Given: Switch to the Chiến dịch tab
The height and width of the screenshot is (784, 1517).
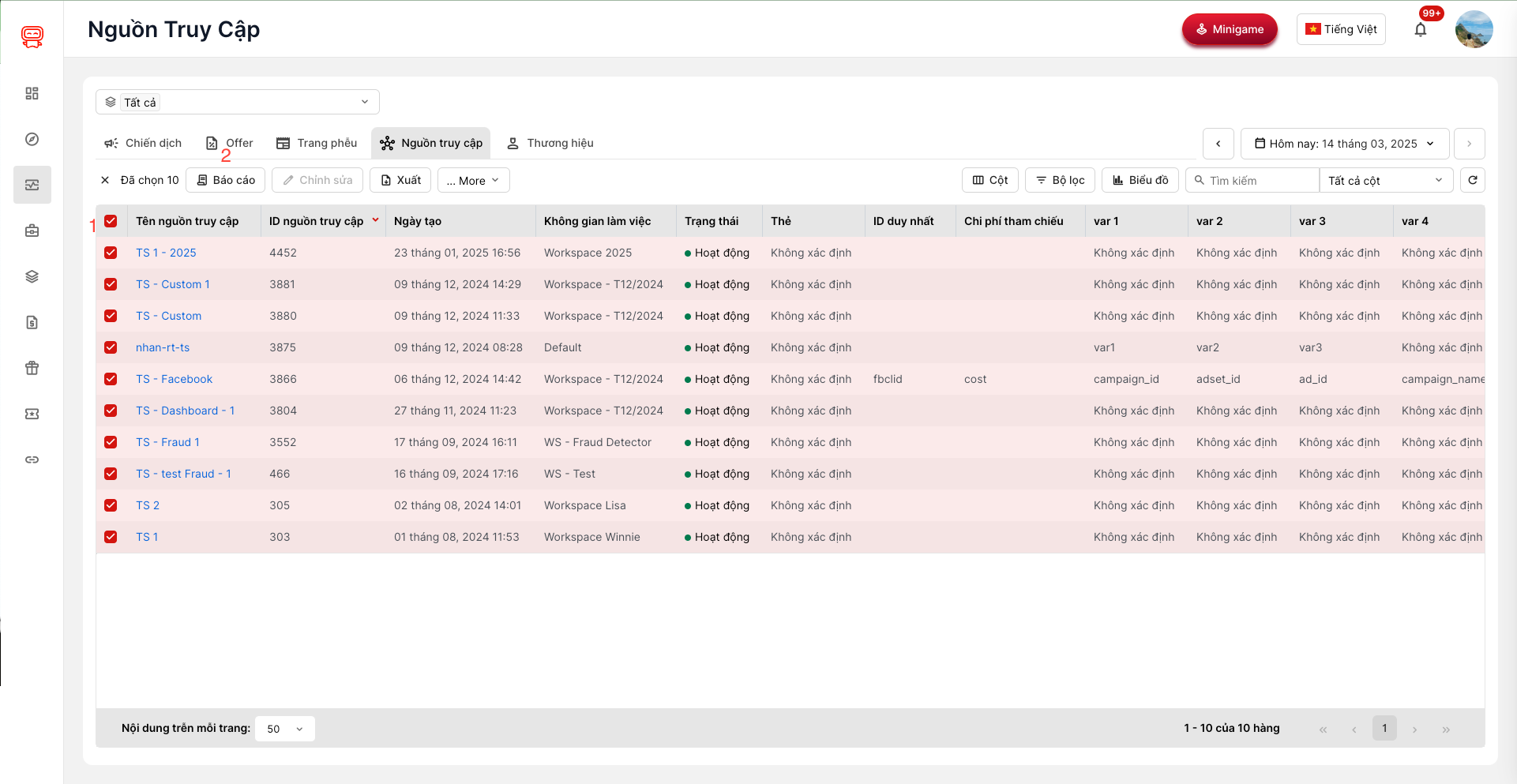Looking at the screenshot, I should pyautogui.click(x=143, y=143).
